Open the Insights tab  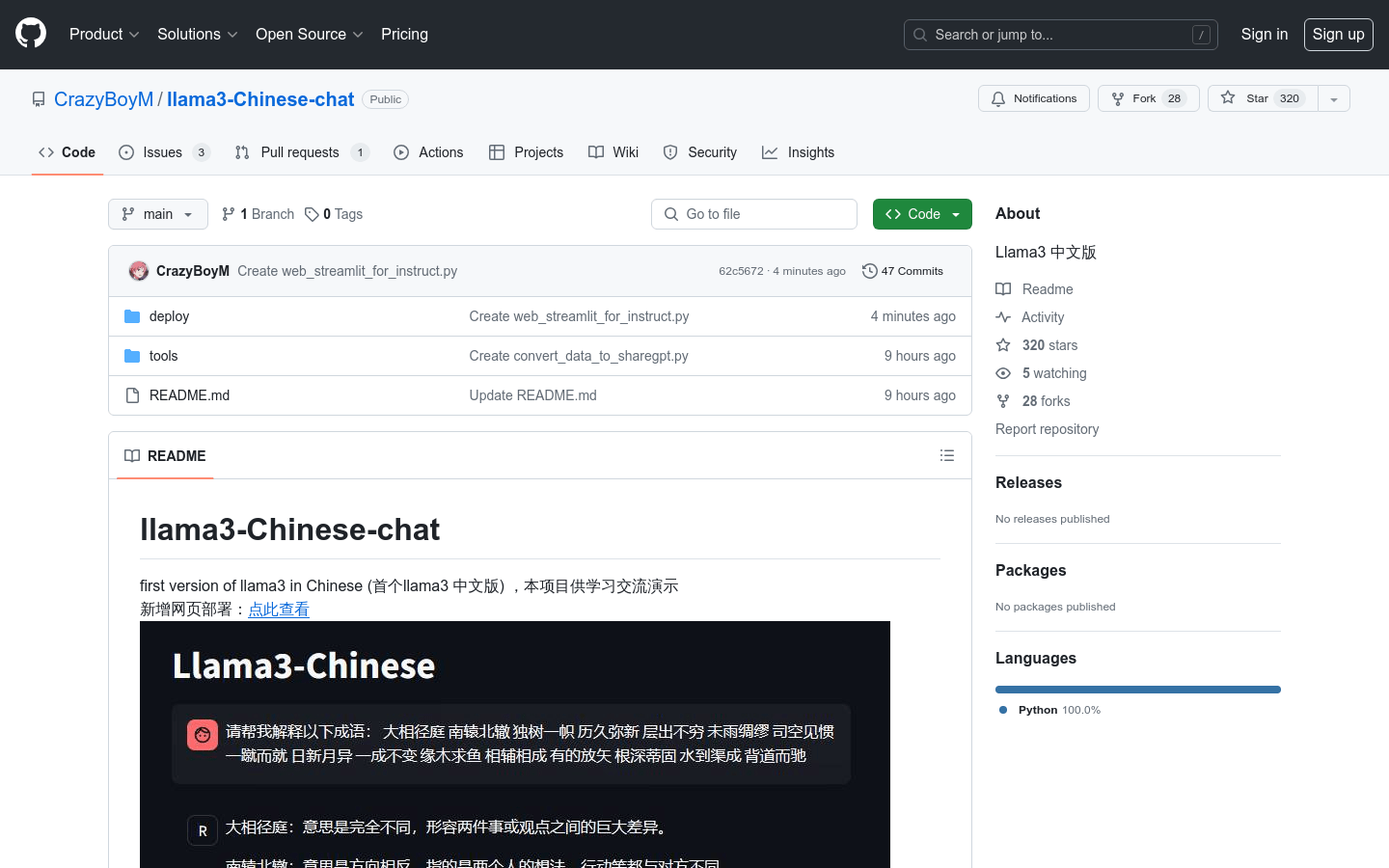coord(798,152)
